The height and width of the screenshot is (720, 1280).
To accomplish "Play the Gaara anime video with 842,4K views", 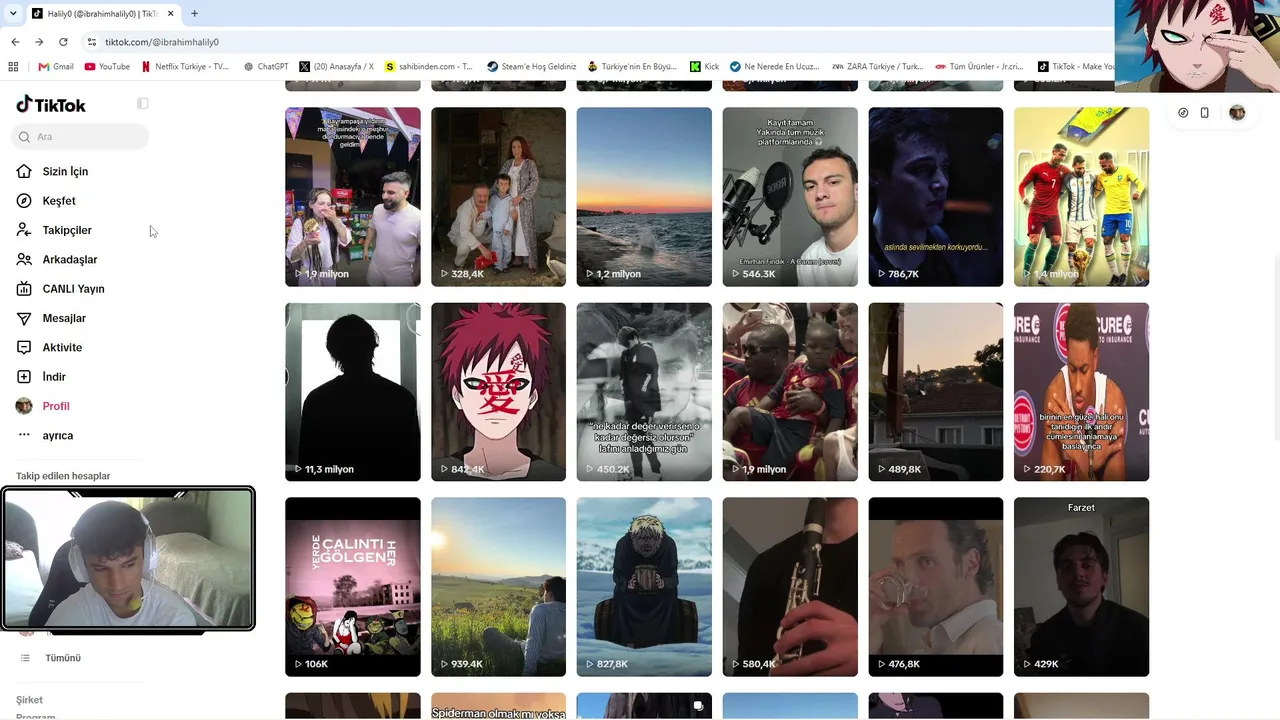I will click(x=498, y=392).
